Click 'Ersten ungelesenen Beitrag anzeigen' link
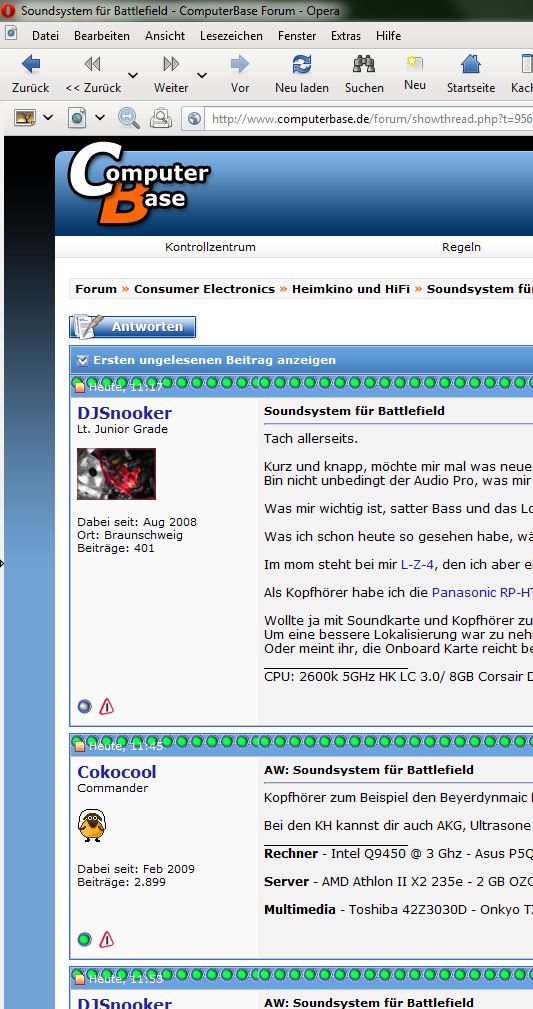Viewport: 533px width, 1009px height. pyautogui.click(x=214, y=360)
